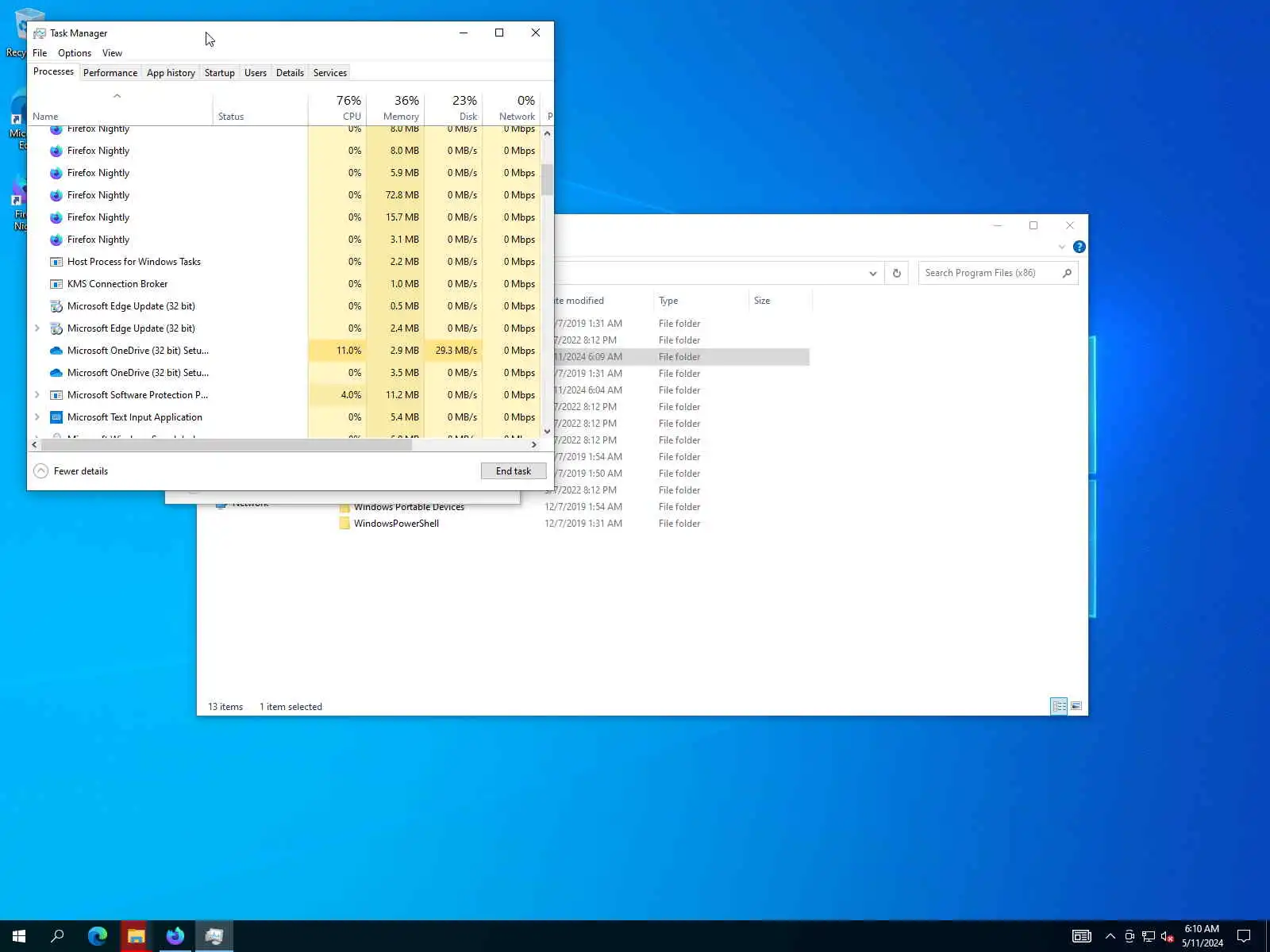
Task: Open the Action Center notifications
Action: click(x=1244, y=936)
